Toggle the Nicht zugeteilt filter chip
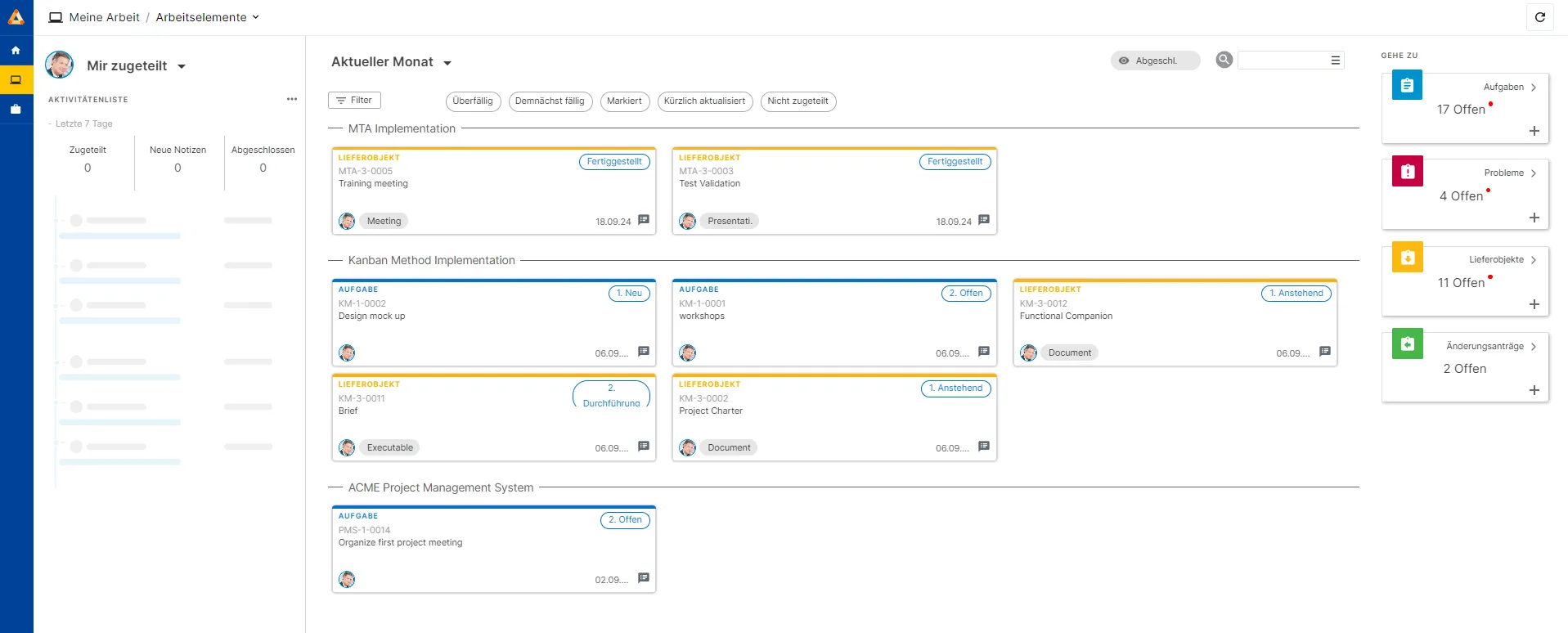 coord(797,101)
